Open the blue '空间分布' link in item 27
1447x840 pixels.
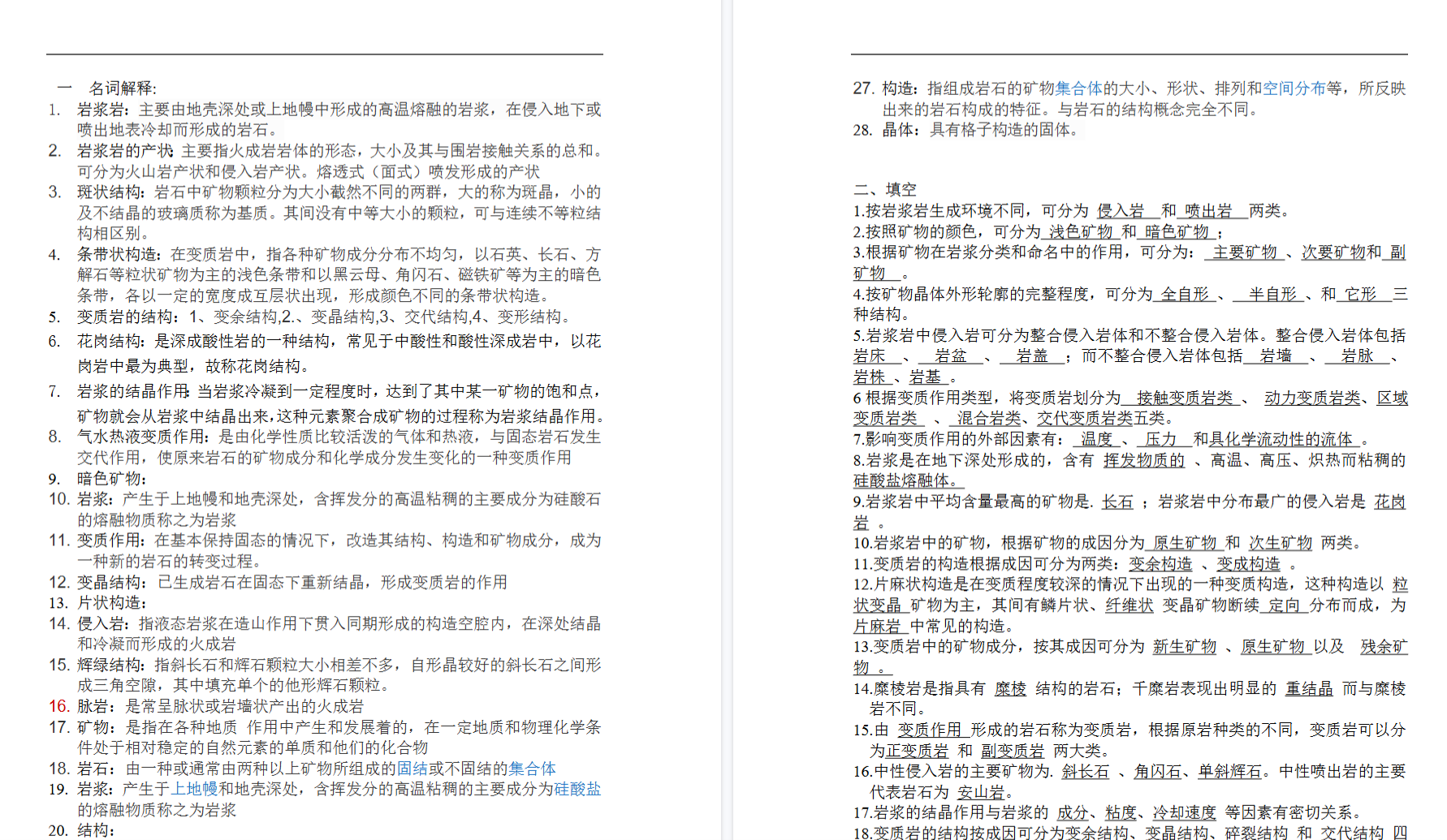1294,88
